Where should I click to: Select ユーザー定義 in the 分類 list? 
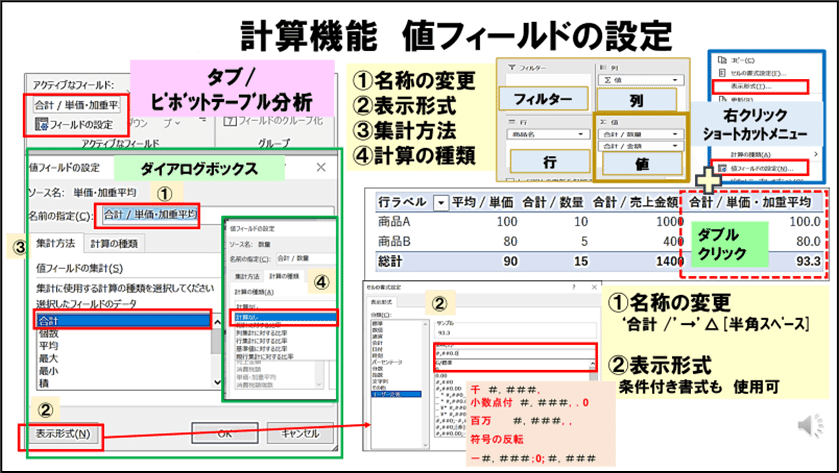coord(396,394)
